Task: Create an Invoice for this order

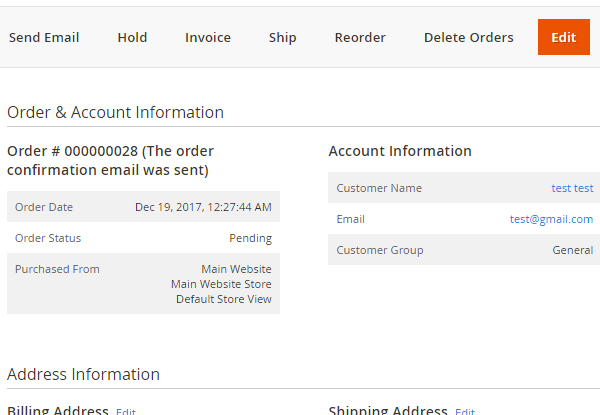Action: coord(208,38)
